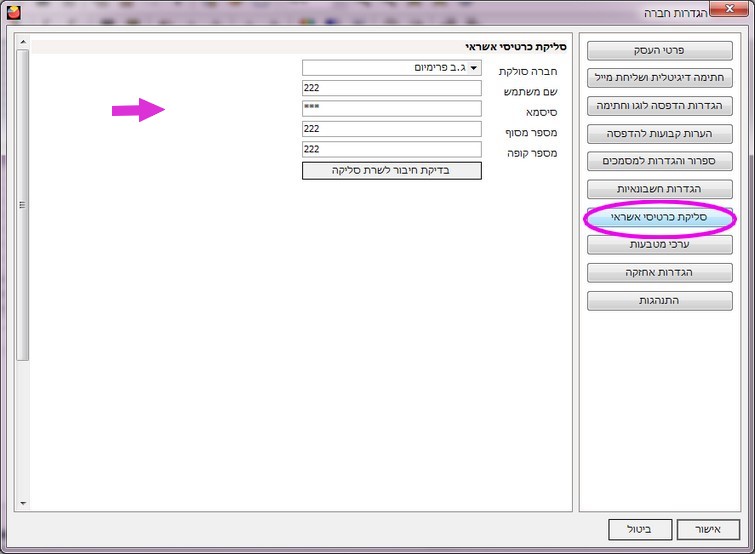Open the פרטי העסק settings section
The image size is (755, 554).
[659, 49]
